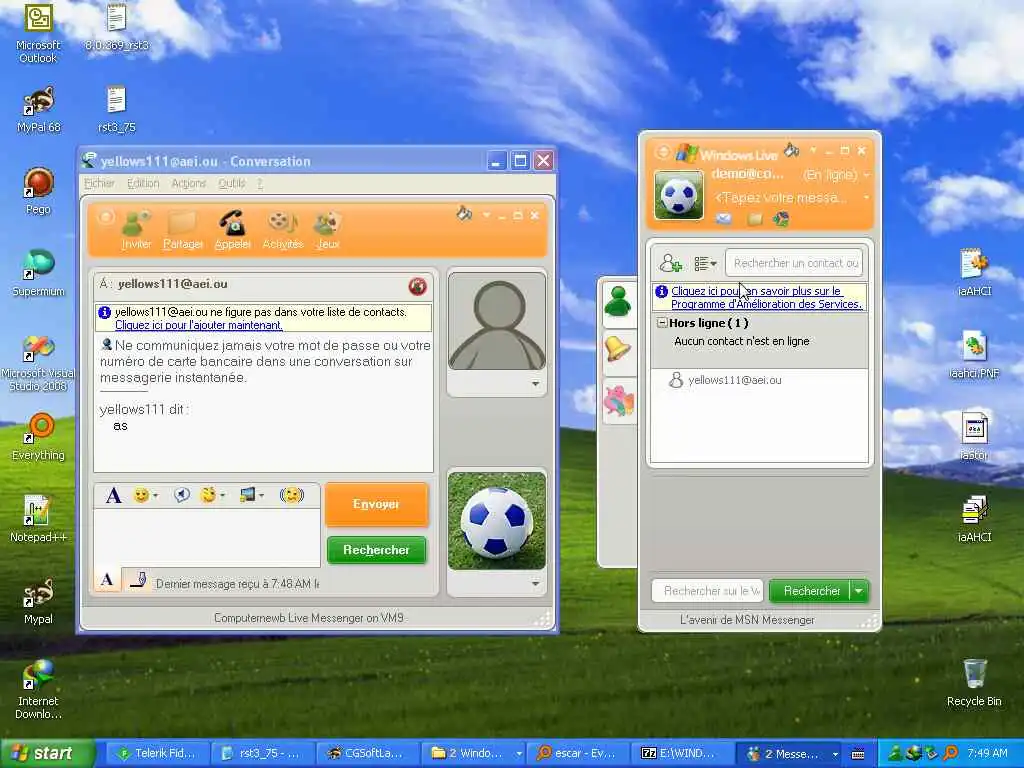Select the Recycle Bin desktop icon
This screenshot has width=1024, height=768.
point(974,682)
